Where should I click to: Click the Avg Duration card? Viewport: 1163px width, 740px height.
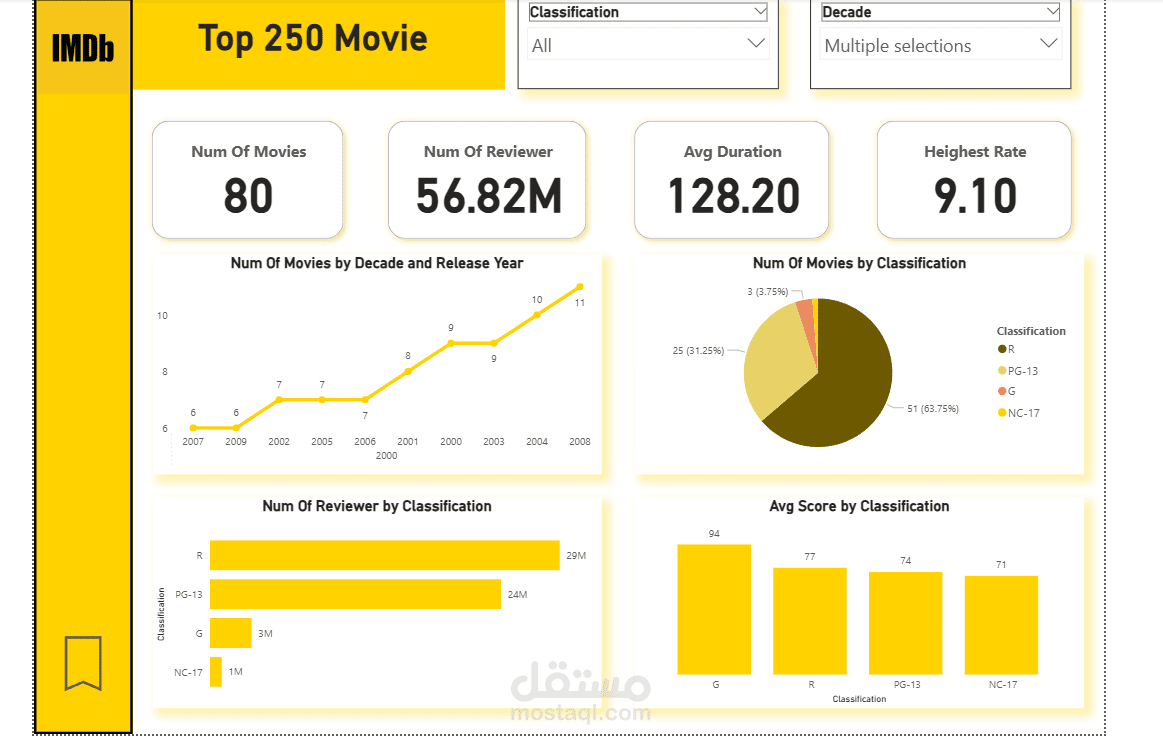coord(731,180)
